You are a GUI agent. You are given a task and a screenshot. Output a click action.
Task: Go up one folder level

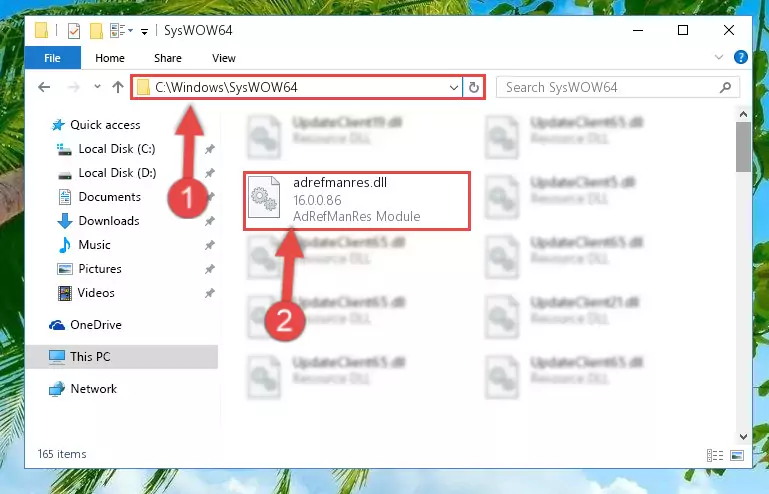point(118,87)
